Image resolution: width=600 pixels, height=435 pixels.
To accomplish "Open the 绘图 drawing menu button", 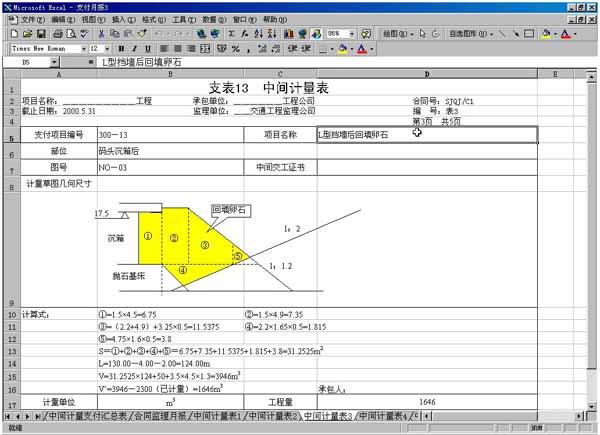I will click(x=396, y=33).
